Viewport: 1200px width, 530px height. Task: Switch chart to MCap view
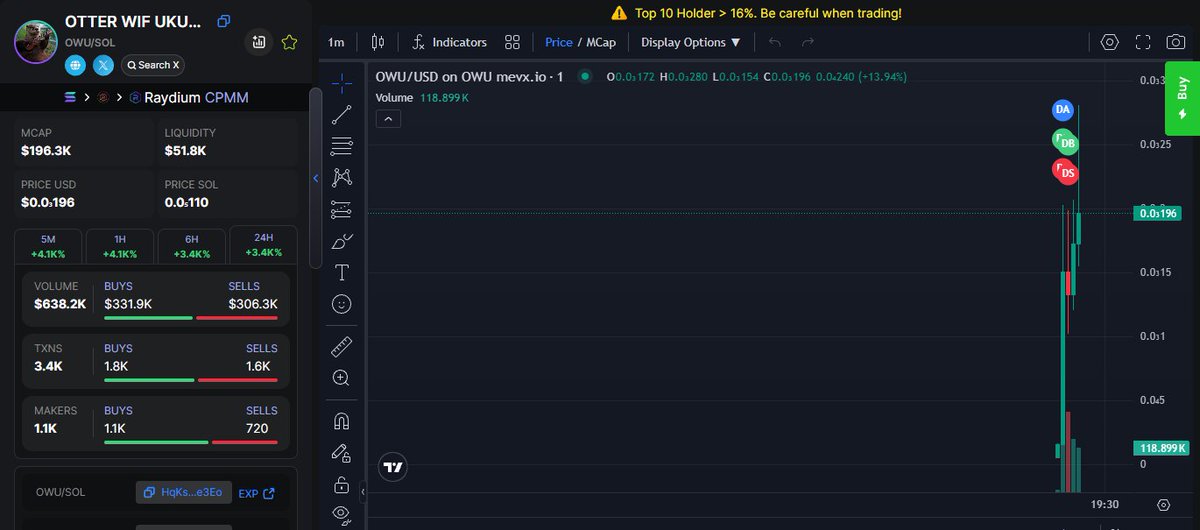[x=601, y=42]
